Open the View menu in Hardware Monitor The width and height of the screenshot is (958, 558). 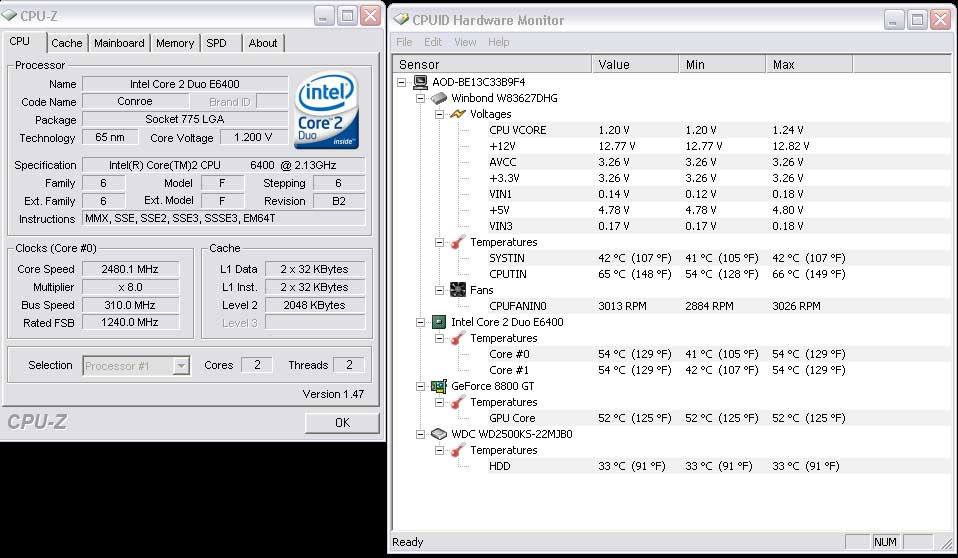465,42
